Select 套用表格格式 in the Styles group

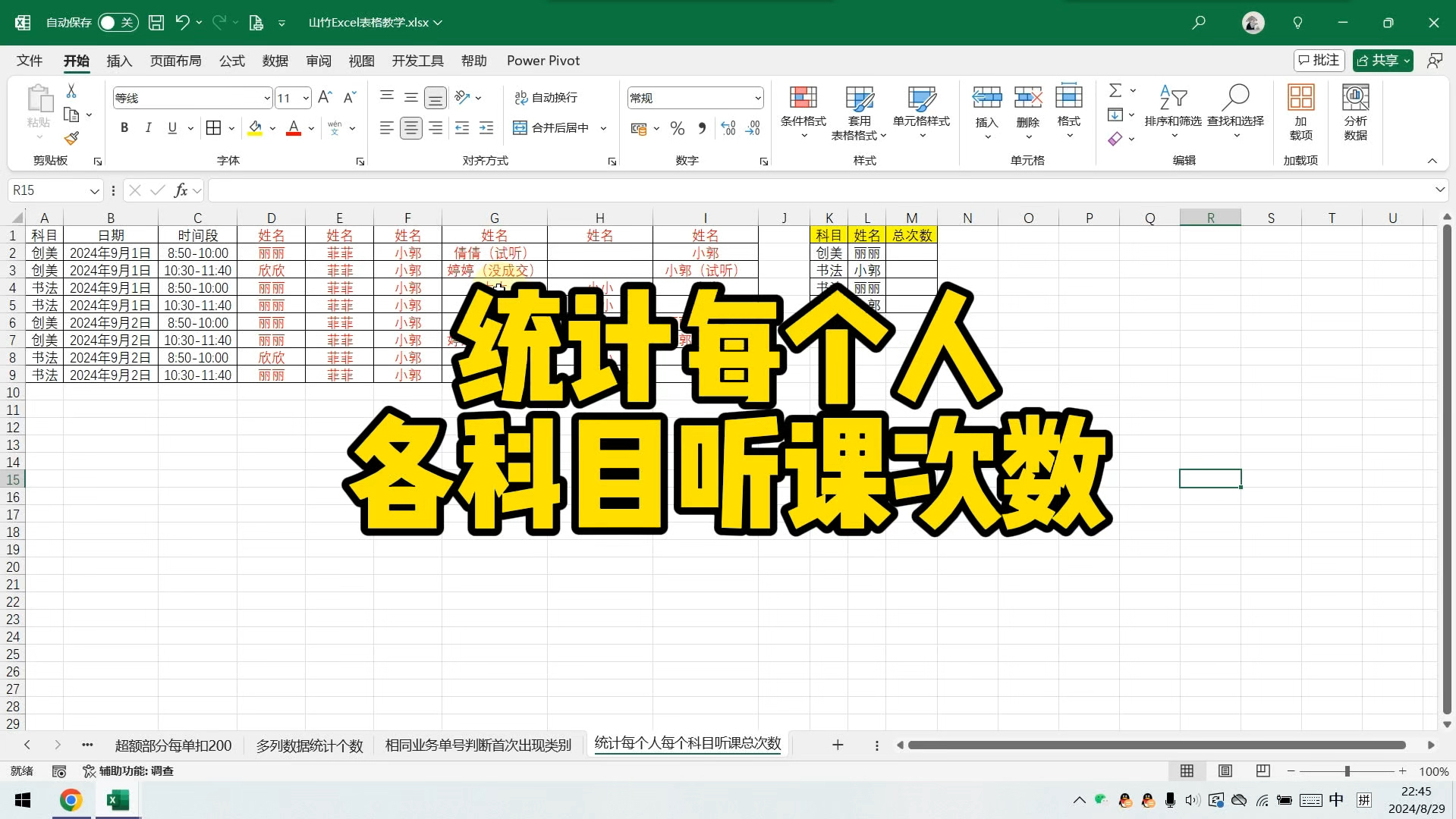(858, 111)
